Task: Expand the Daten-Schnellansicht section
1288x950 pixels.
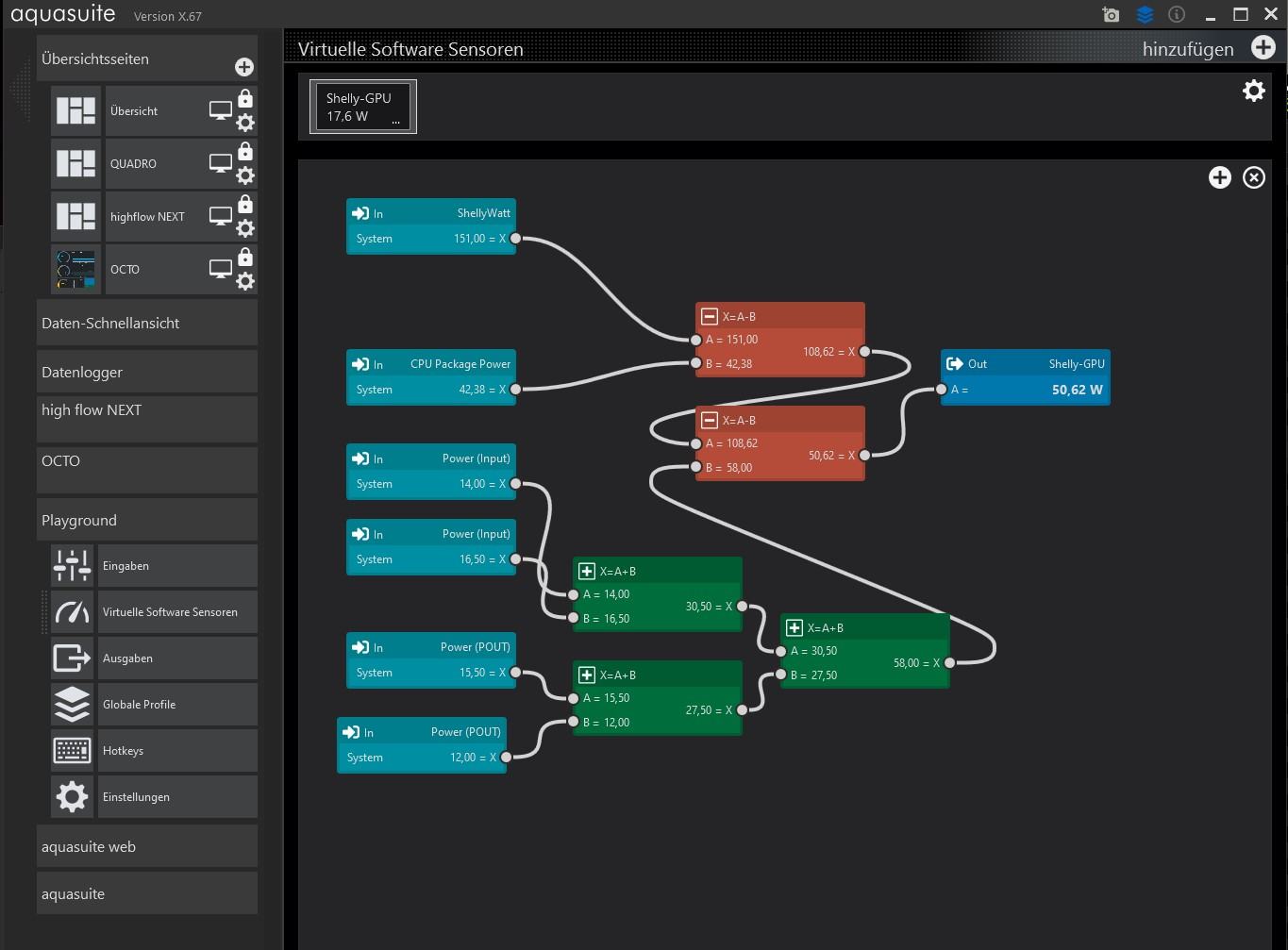Action: (x=147, y=323)
